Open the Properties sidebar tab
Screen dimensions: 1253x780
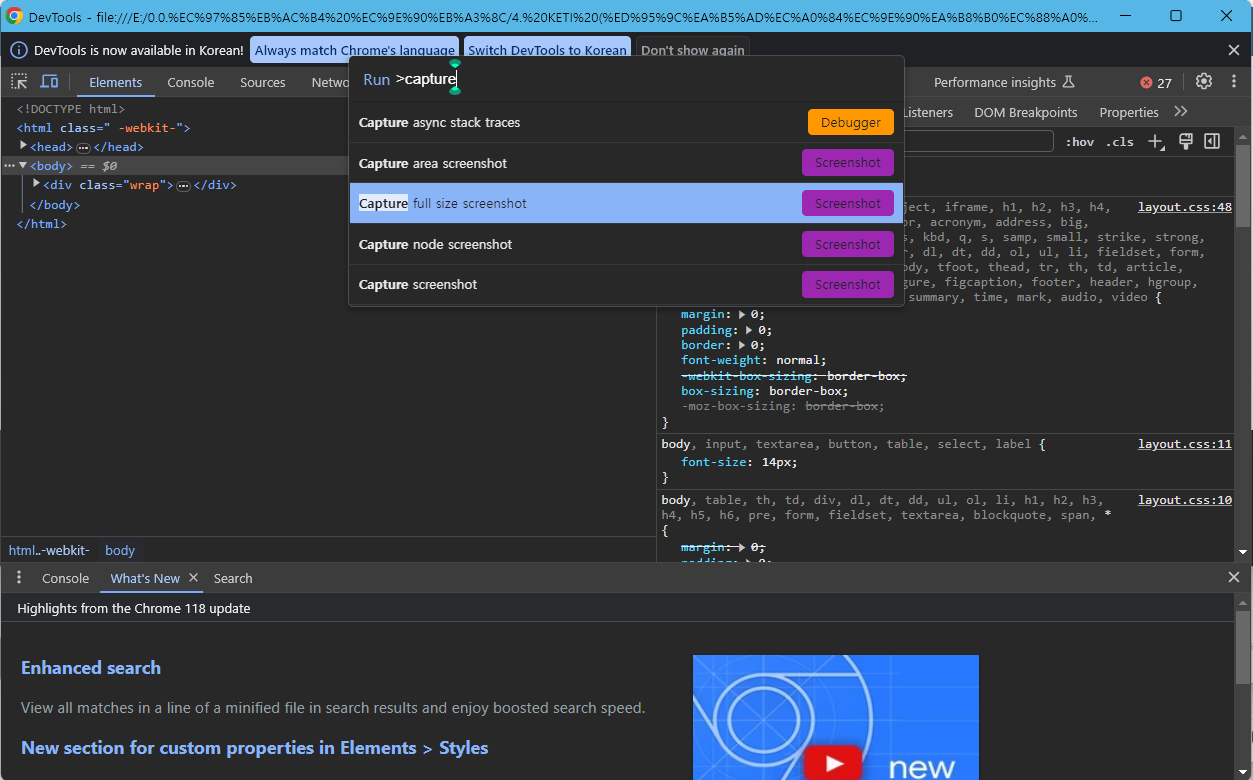(1129, 112)
